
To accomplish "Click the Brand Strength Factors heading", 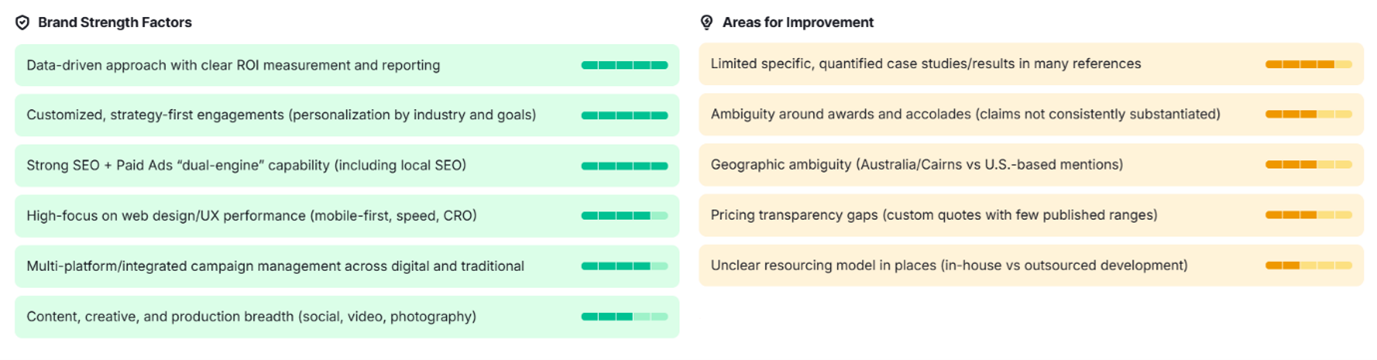I will [115, 22].
